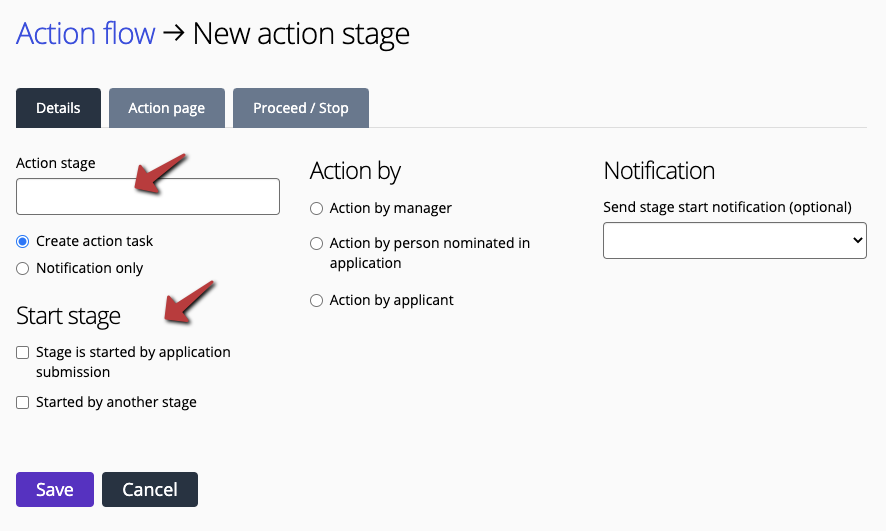Viewport: 886px width, 531px height.
Task: Select the Create action task radio button
Action: pos(23,242)
